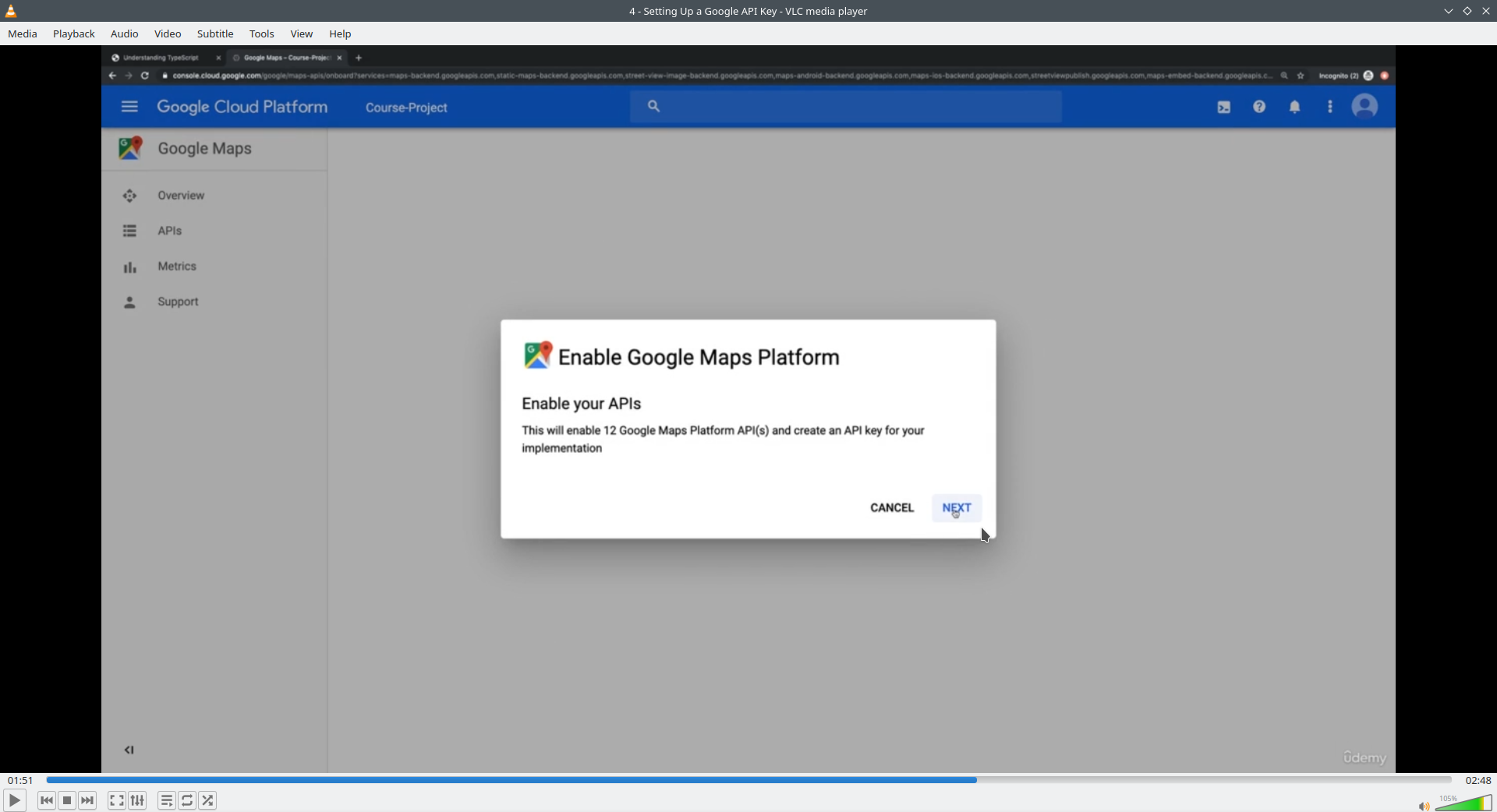Open the Playback menu
The width and height of the screenshot is (1497, 812).
coord(74,34)
